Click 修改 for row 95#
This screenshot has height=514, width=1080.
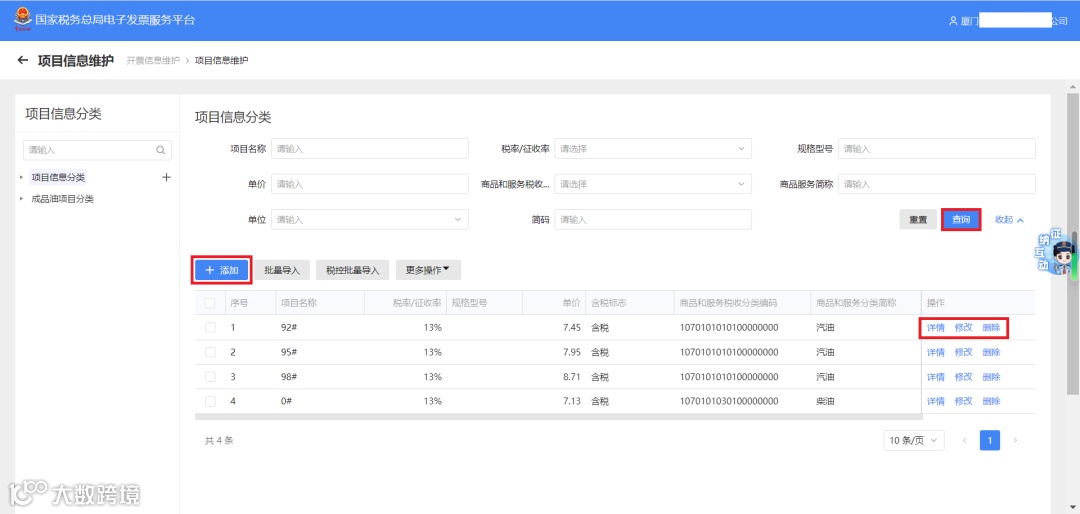click(x=964, y=352)
